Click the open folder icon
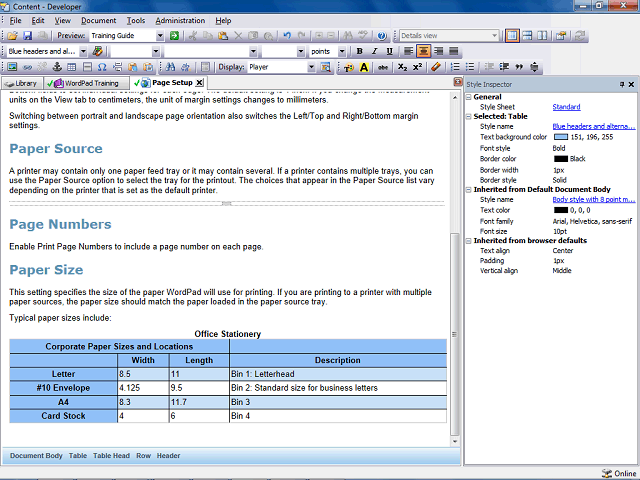Image resolution: width=640 pixels, height=480 pixels. point(12,36)
